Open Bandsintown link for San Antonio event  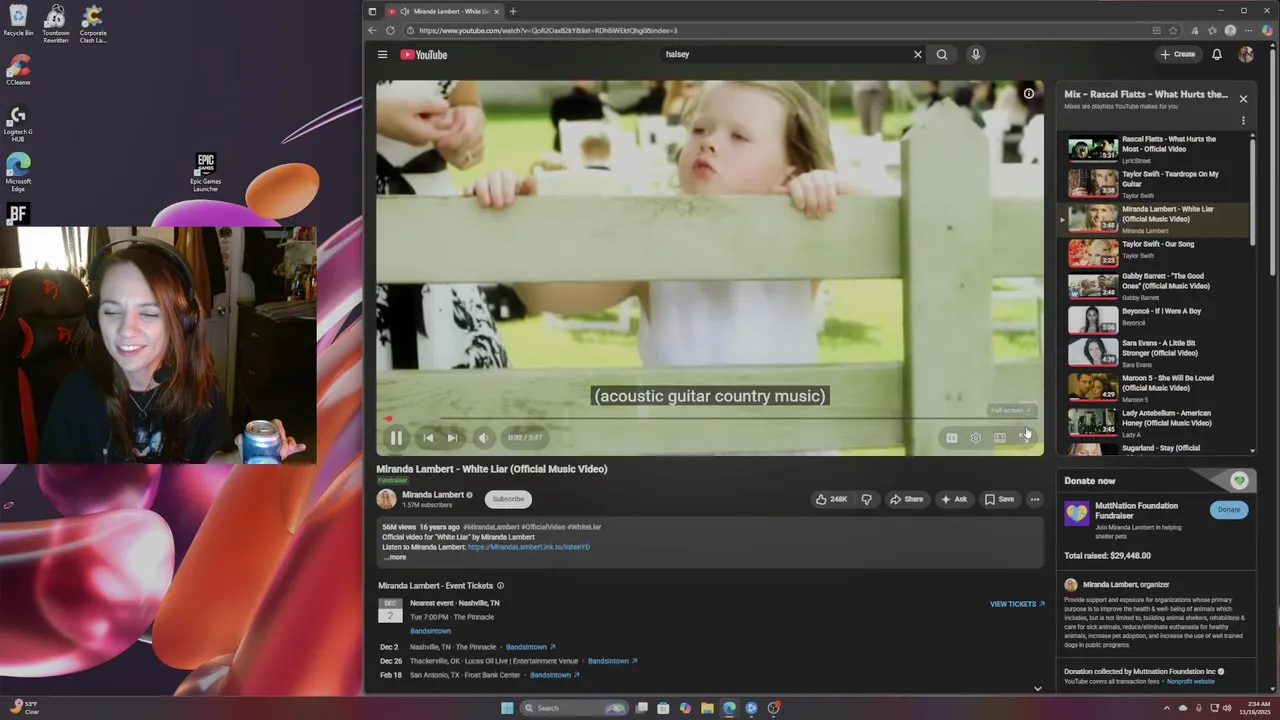click(554, 675)
